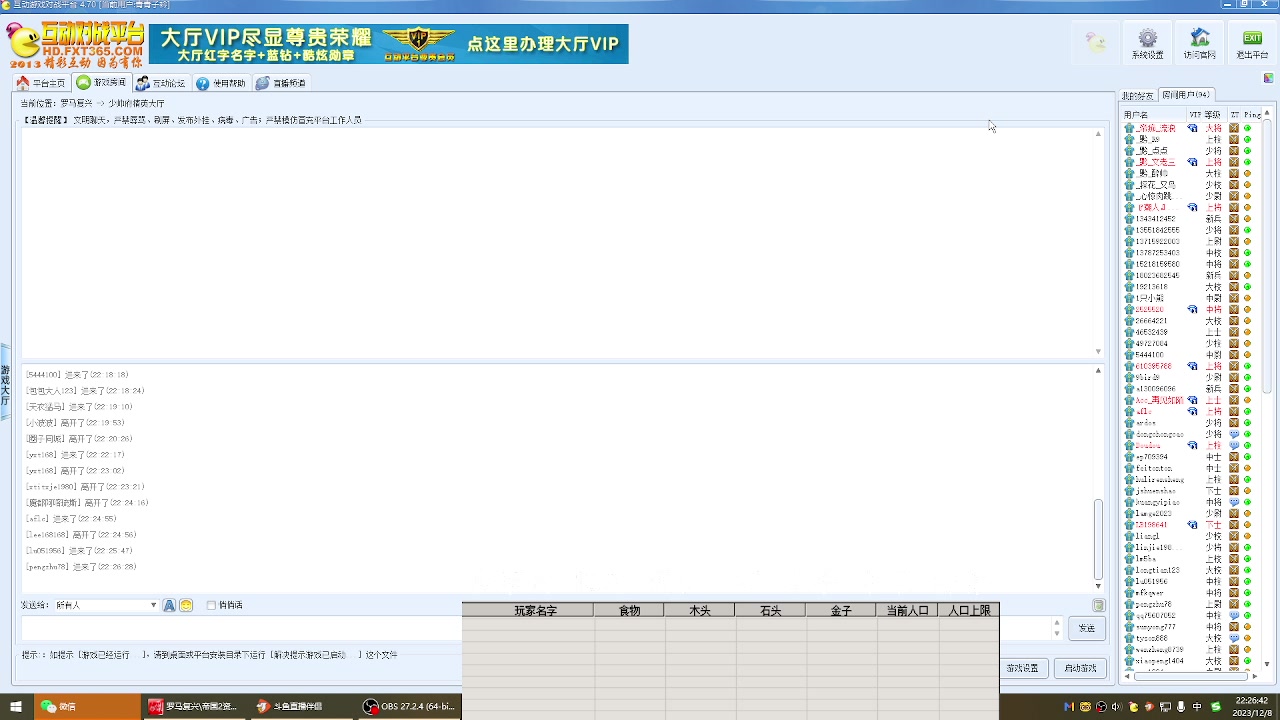Sort the user list by 等级 column
The height and width of the screenshot is (720, 1280).
[x=1213, y=115]
